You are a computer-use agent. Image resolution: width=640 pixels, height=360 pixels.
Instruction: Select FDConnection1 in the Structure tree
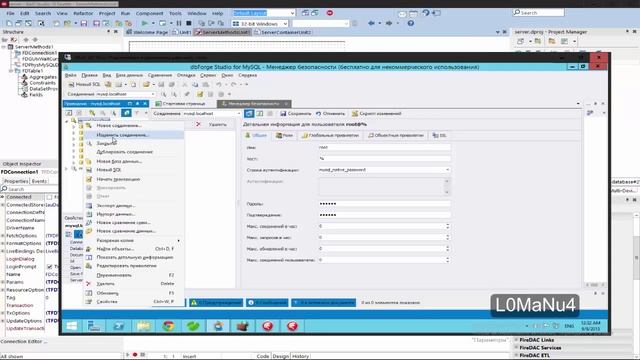[x=39, y=53]
